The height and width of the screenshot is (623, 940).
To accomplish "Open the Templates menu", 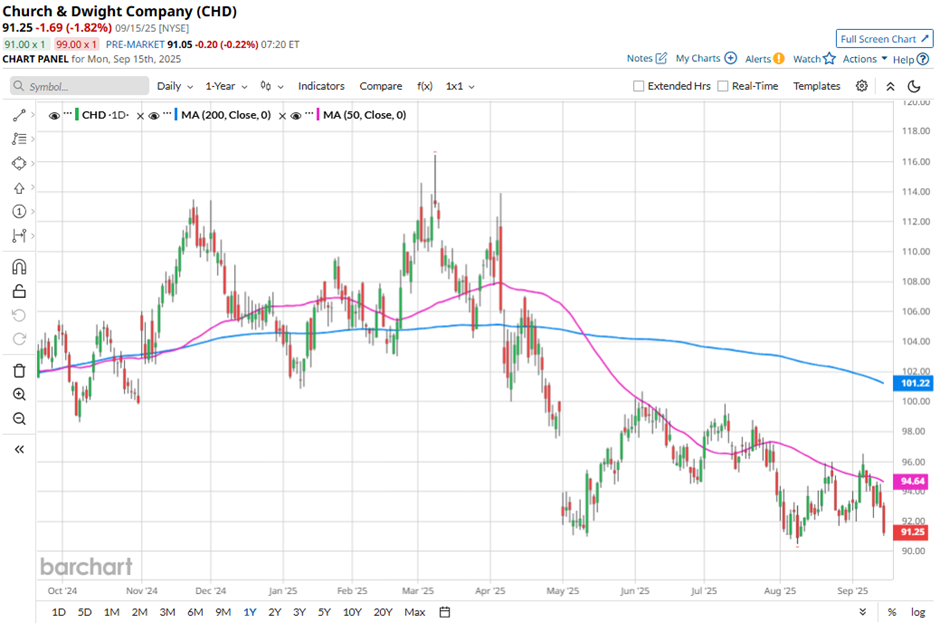I will click(x=817, y=86).
